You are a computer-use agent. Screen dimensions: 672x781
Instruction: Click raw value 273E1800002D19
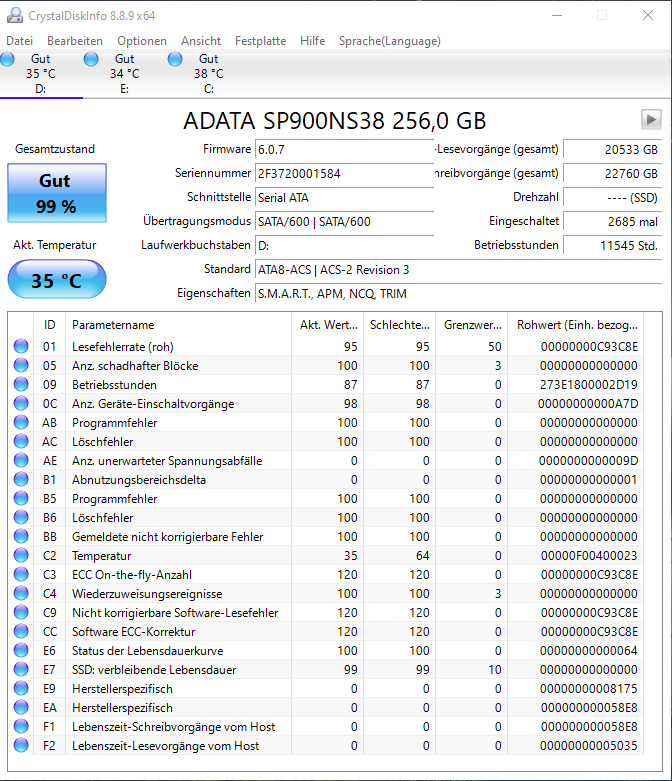click(x=588, y=385)
